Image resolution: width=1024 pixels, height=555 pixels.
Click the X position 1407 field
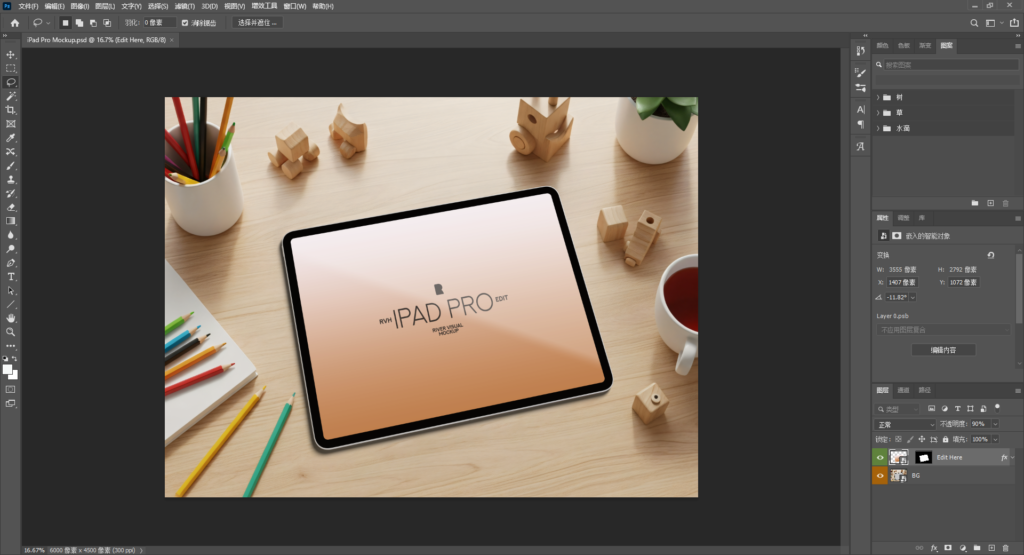pos(901,283)
